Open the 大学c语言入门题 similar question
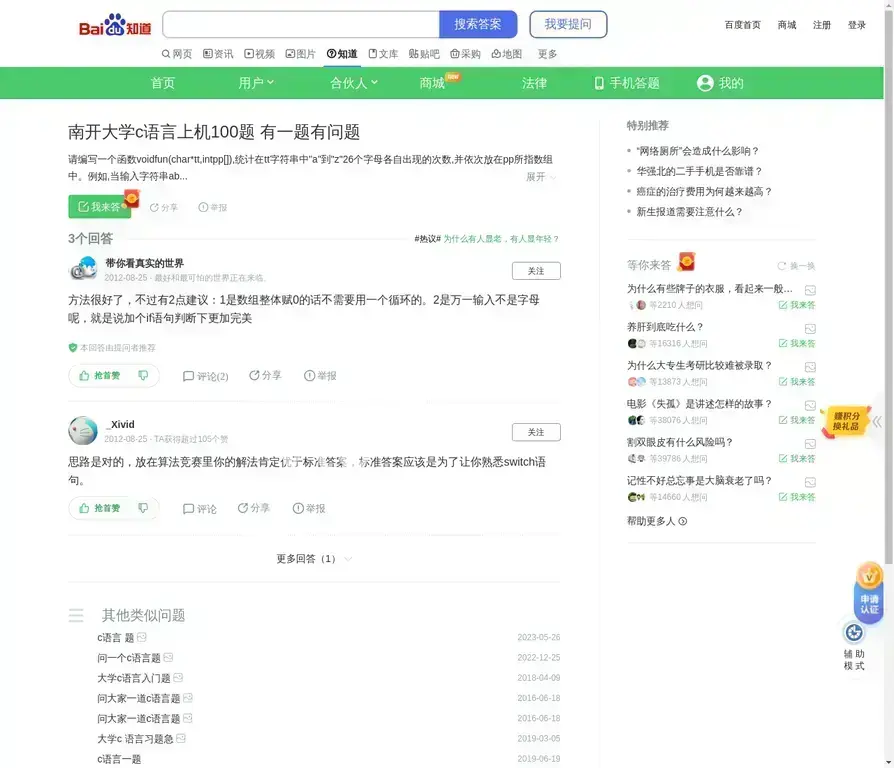Viewport: 894px width, 768px height. (x=134, y=678)
